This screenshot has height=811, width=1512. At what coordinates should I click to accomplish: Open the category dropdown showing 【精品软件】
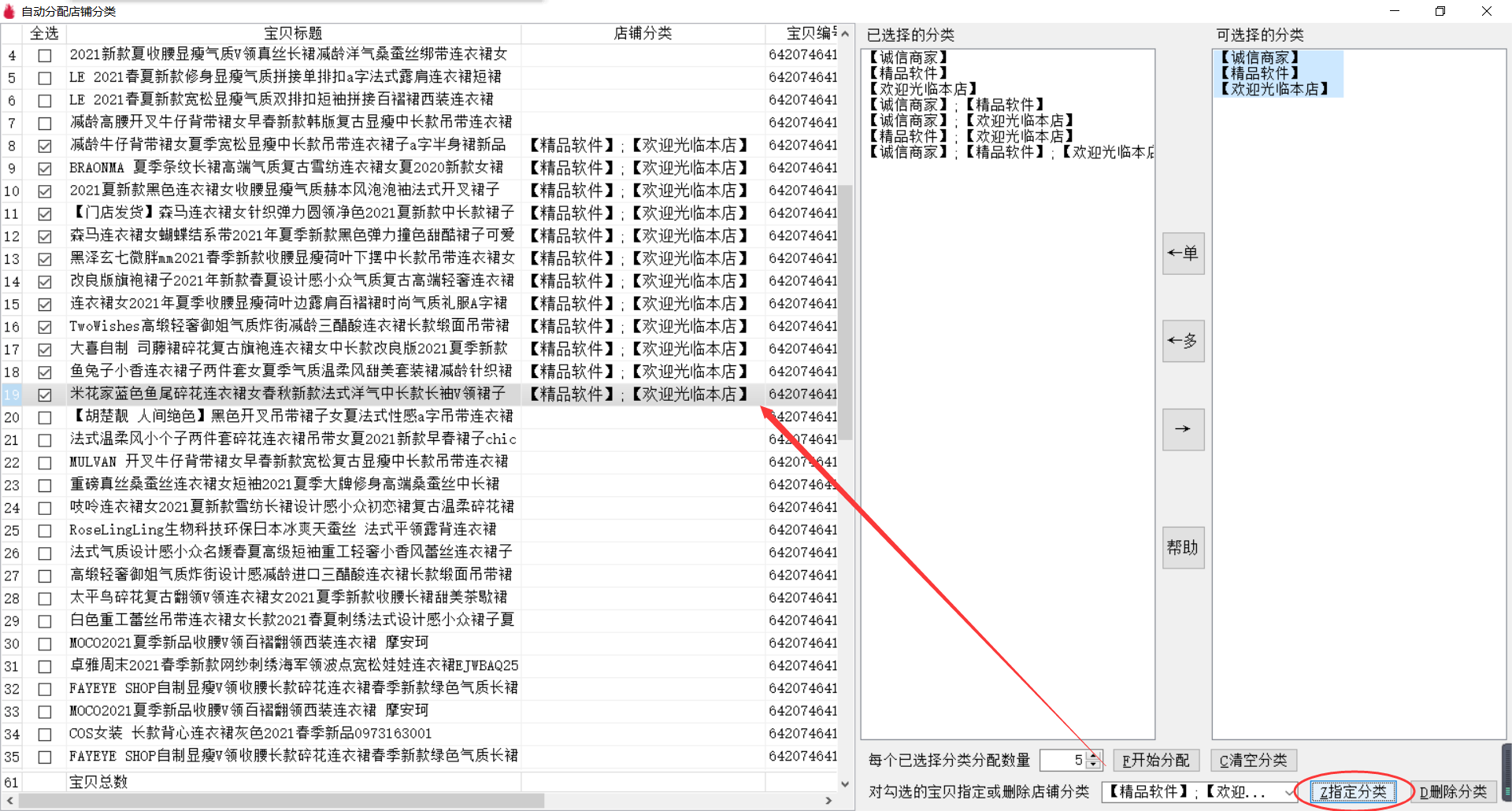point(1288,792)
